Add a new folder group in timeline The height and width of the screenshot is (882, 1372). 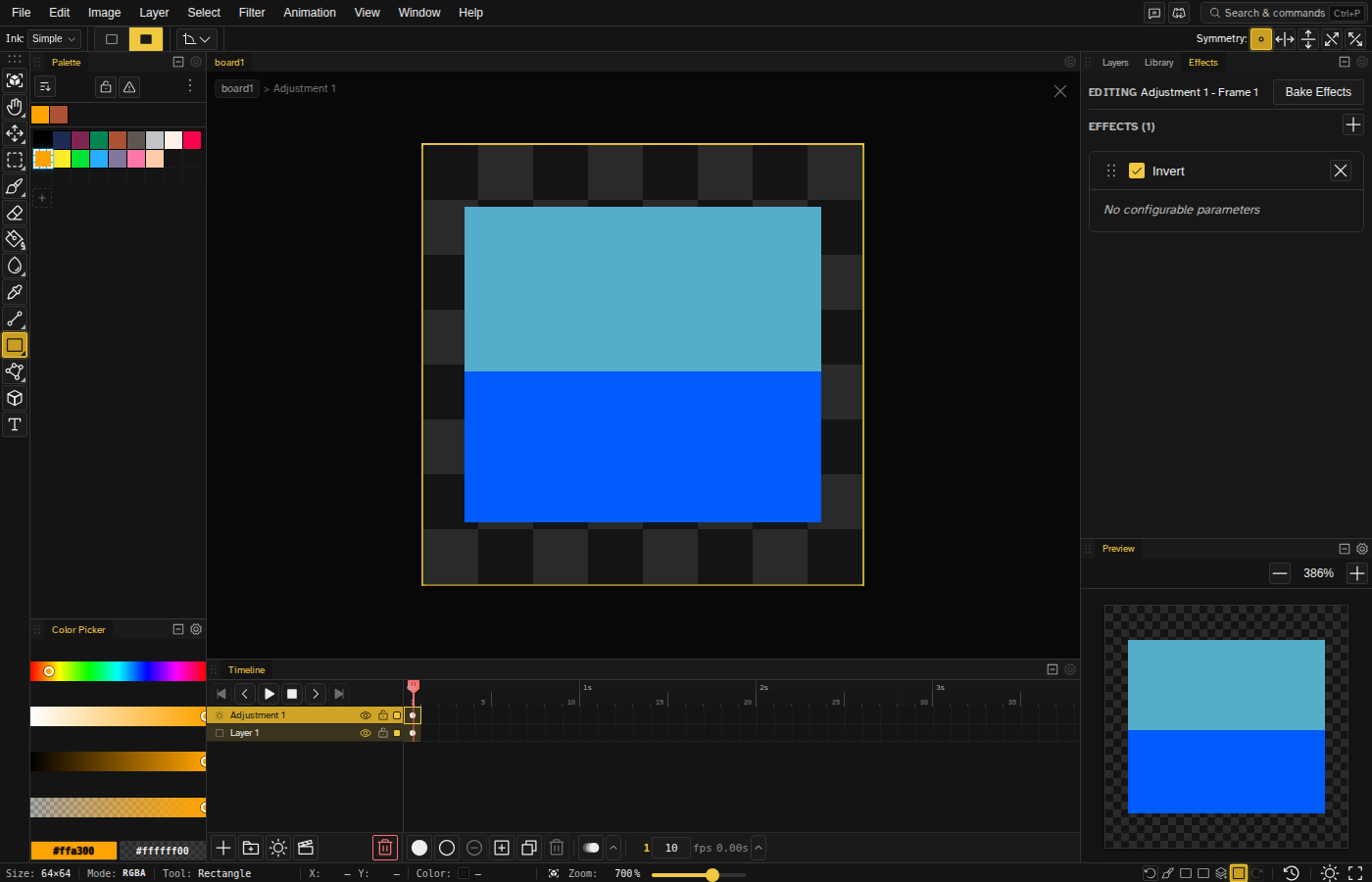point(251,848)
